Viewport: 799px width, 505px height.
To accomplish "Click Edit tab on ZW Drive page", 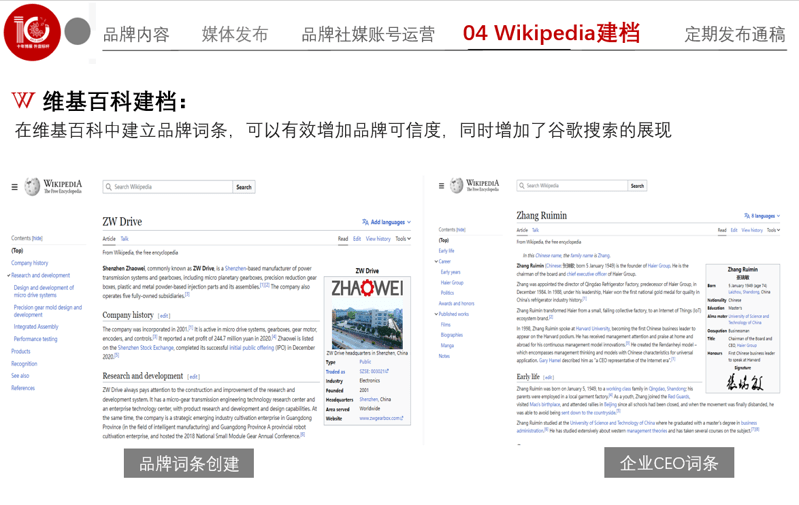I will coord(357,239).
